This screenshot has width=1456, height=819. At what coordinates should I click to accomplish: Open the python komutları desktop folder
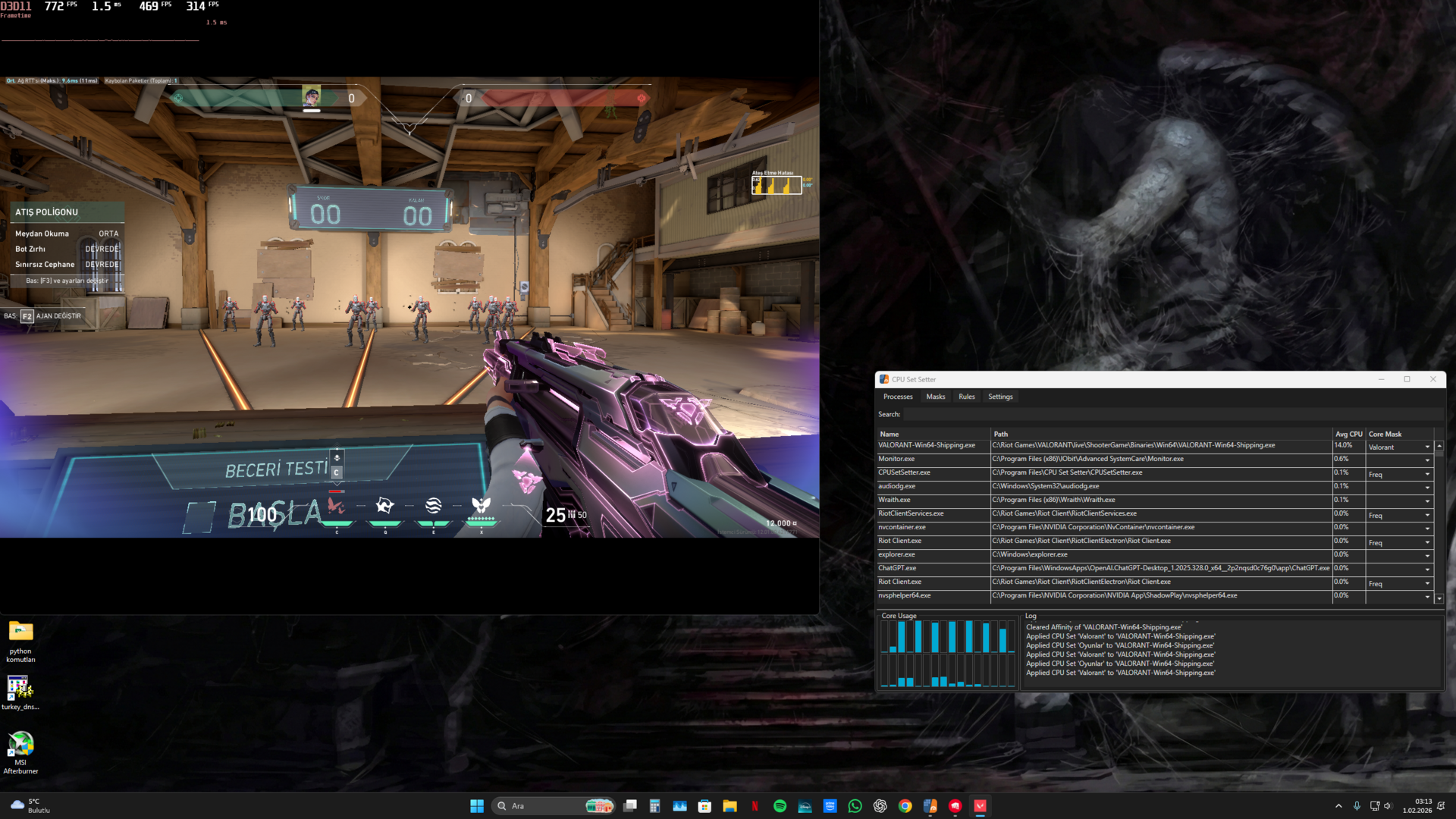pos(20,632)
